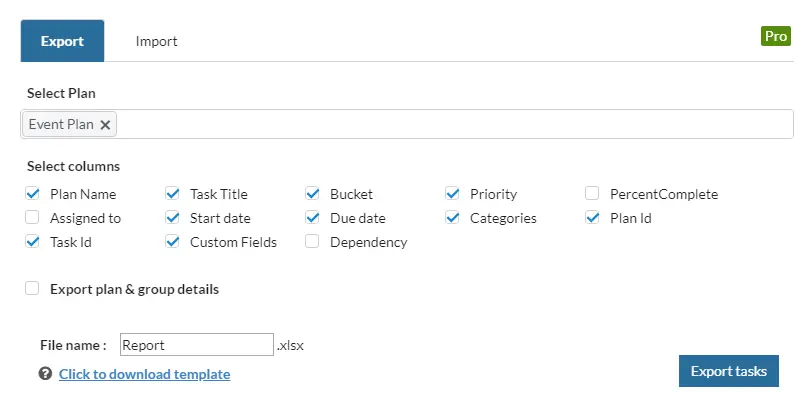Enable the PercentComplete column checkbox
811x412 pixels.
(x=592, y=194)
